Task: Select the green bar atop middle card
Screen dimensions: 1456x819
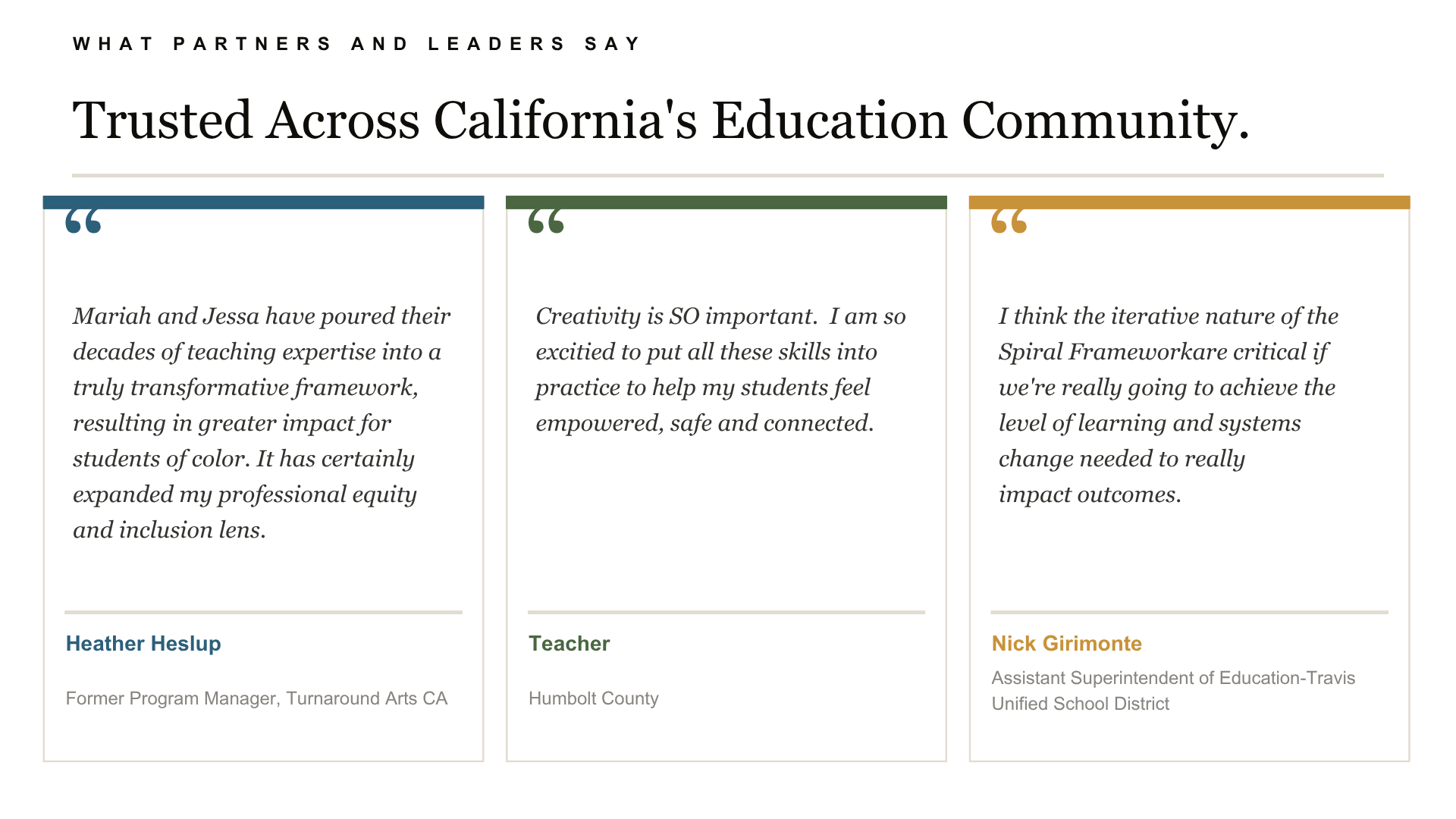Action: 726,202
